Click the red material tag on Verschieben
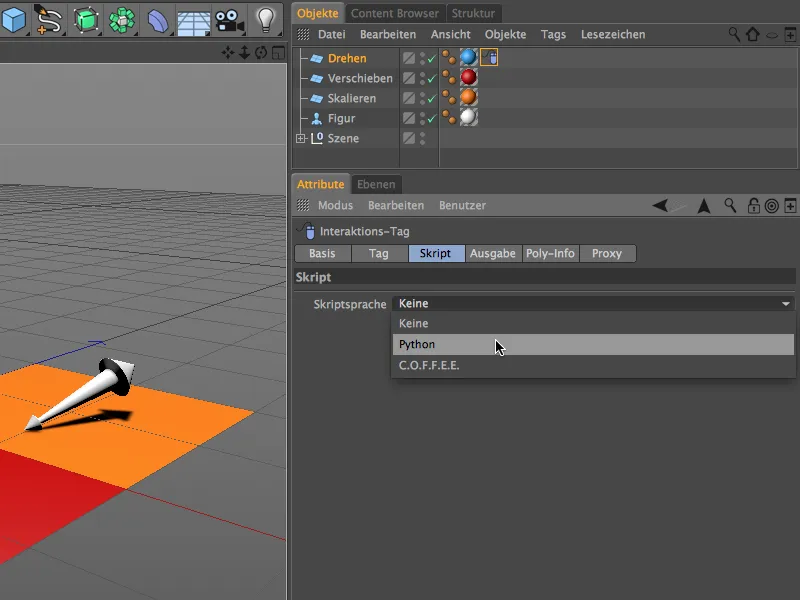The width and height of the screenshot is (800, 600). click(468, 78)
